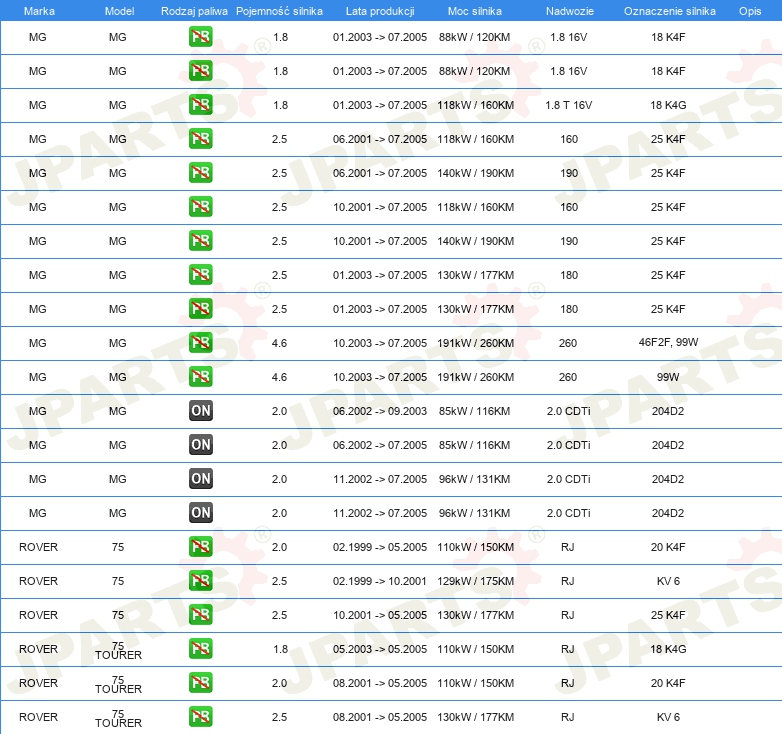Click the Moc silnika column header
The width and height of the screenshot is (782, 734).
tap(475, 11)
